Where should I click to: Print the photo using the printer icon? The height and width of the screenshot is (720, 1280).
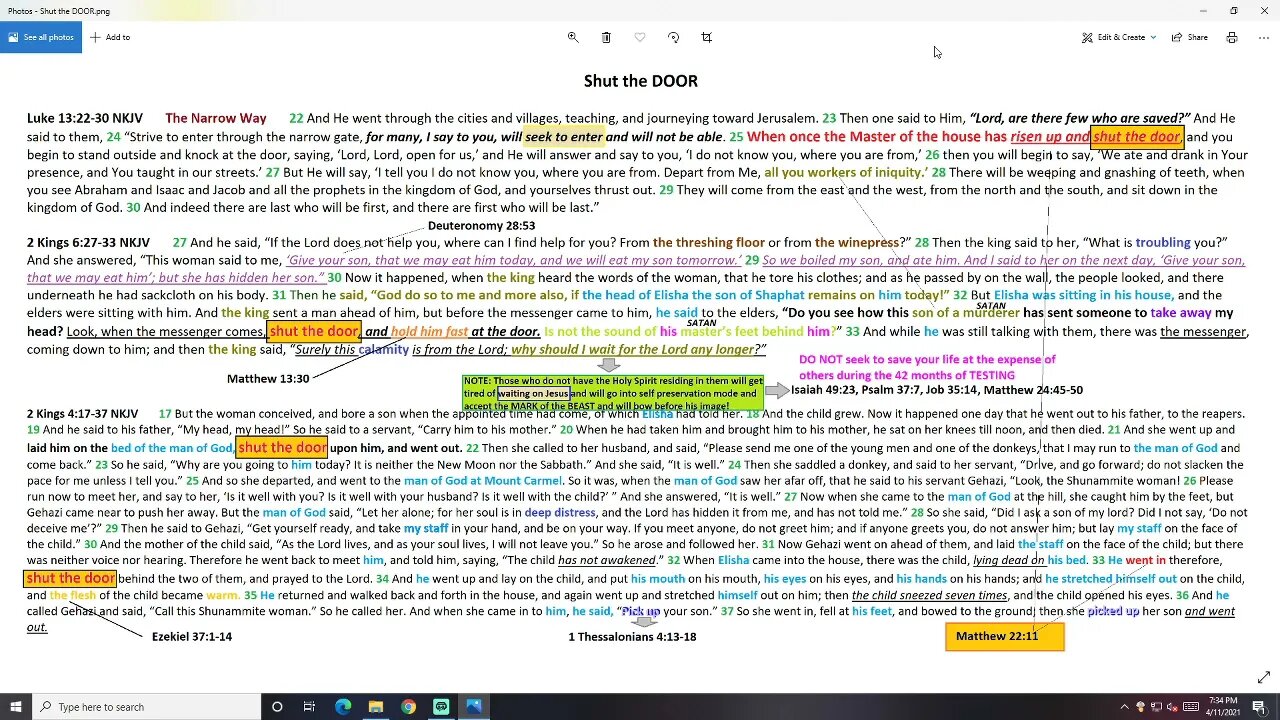pos(1232,37)
